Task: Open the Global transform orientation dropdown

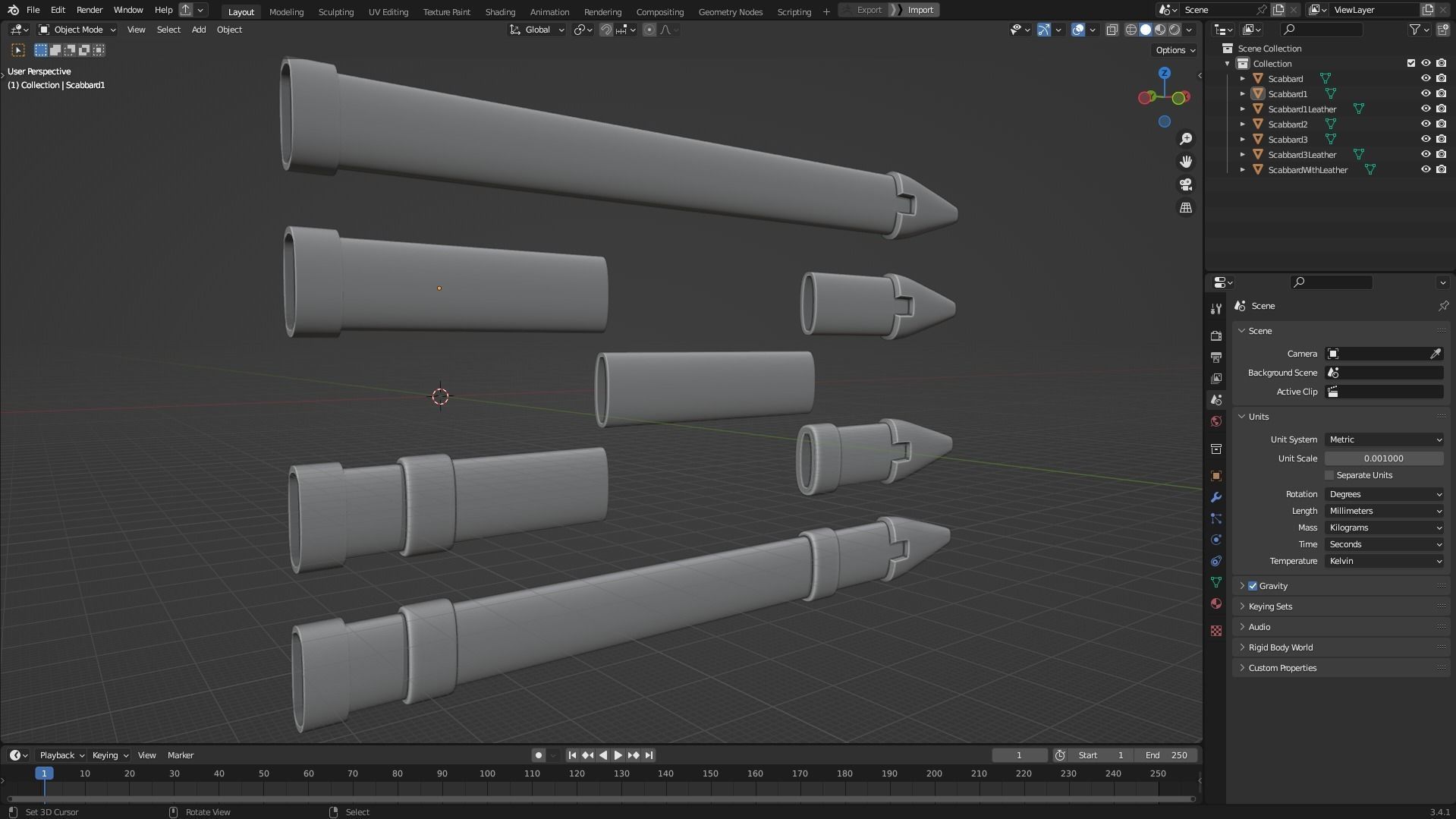Action: click(537, 30)
